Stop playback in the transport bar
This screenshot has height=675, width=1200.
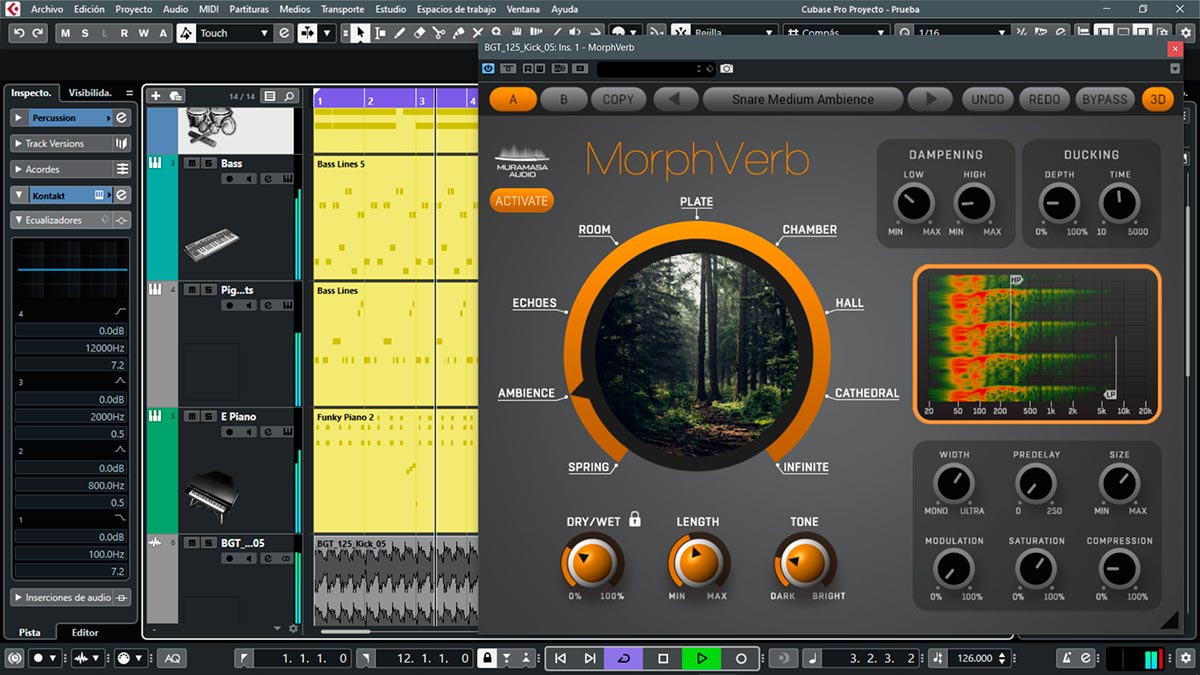tap(663, 658)
